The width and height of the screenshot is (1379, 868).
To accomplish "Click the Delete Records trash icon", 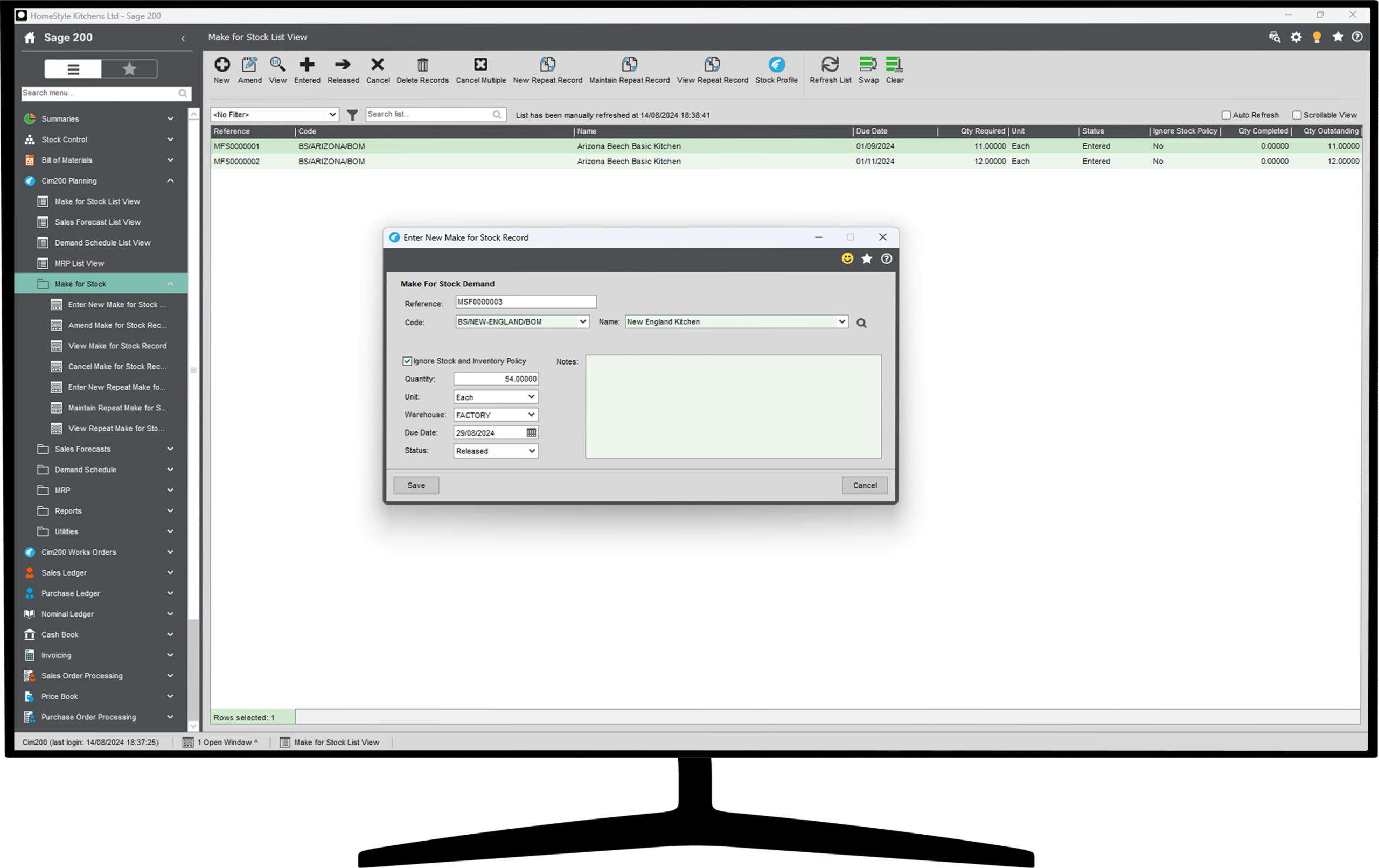I will [x=423, y=65].
